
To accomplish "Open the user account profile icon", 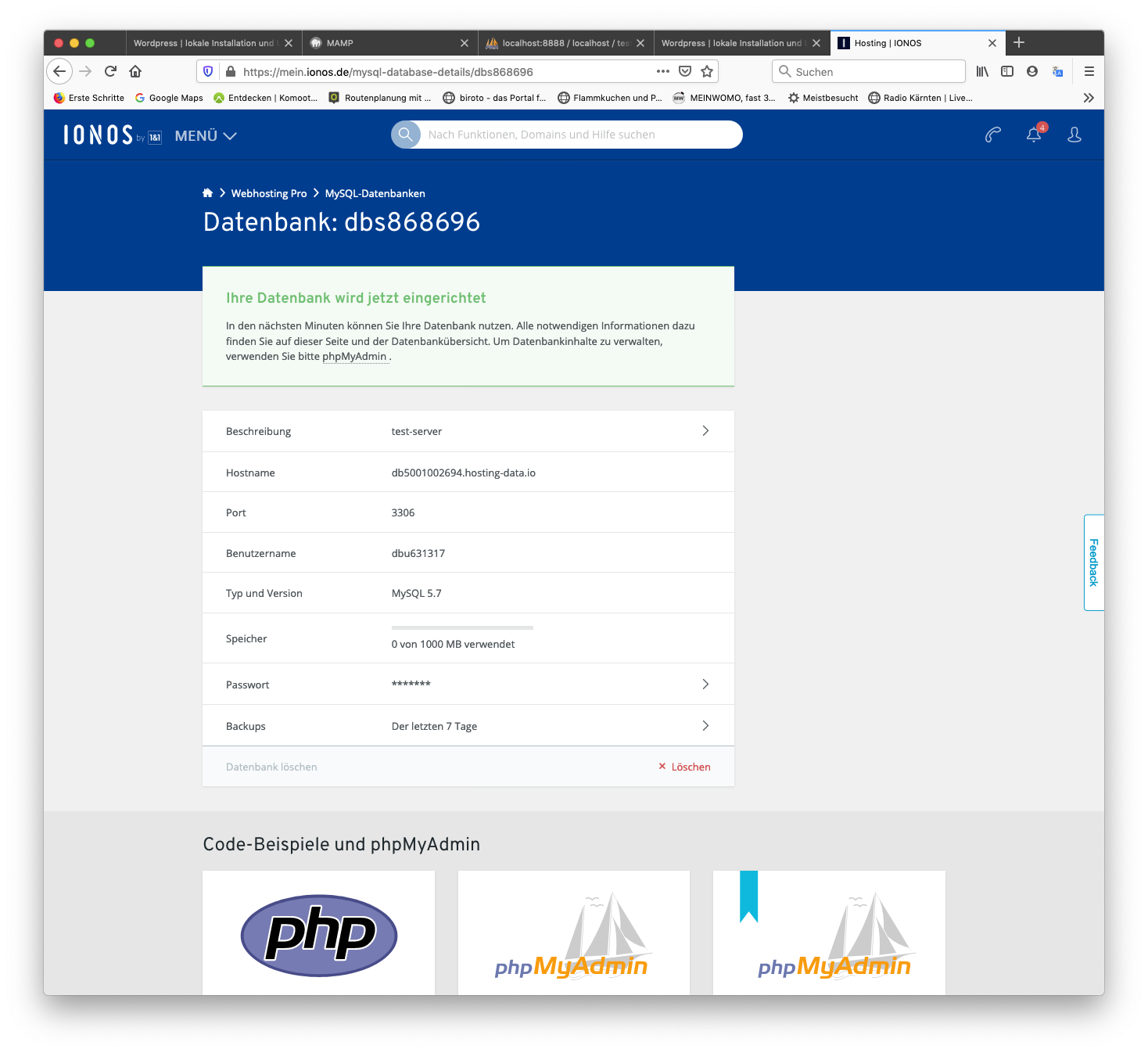I will pyautogui.click(x=1074, y=135).
